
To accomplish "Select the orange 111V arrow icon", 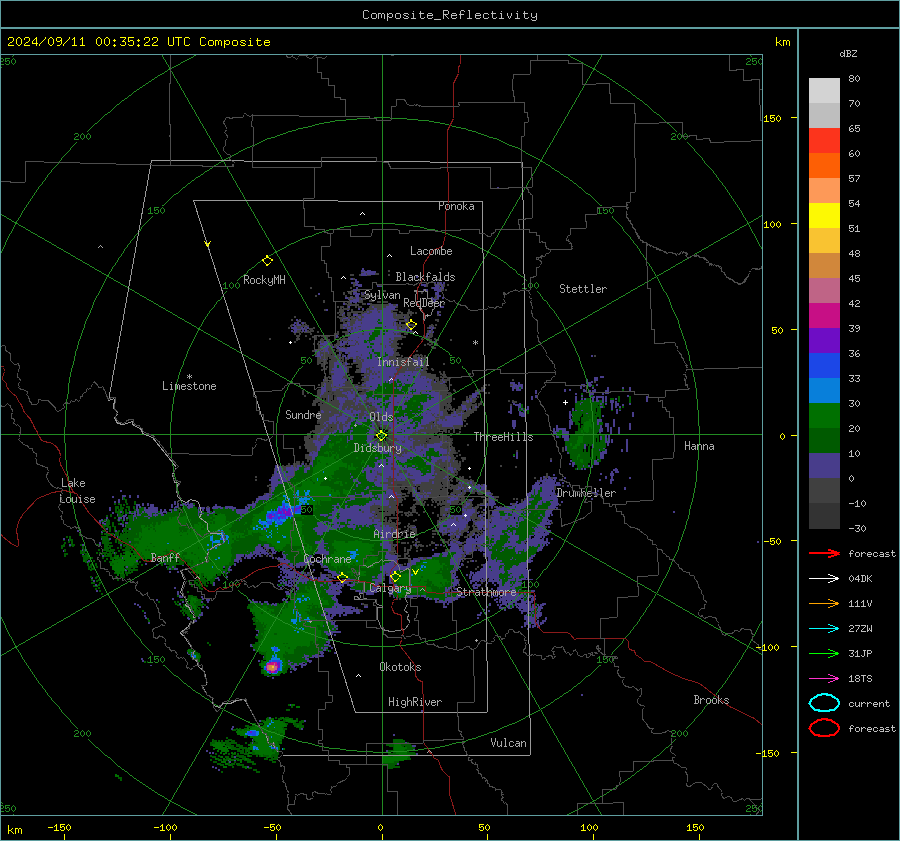I will 824,603.
